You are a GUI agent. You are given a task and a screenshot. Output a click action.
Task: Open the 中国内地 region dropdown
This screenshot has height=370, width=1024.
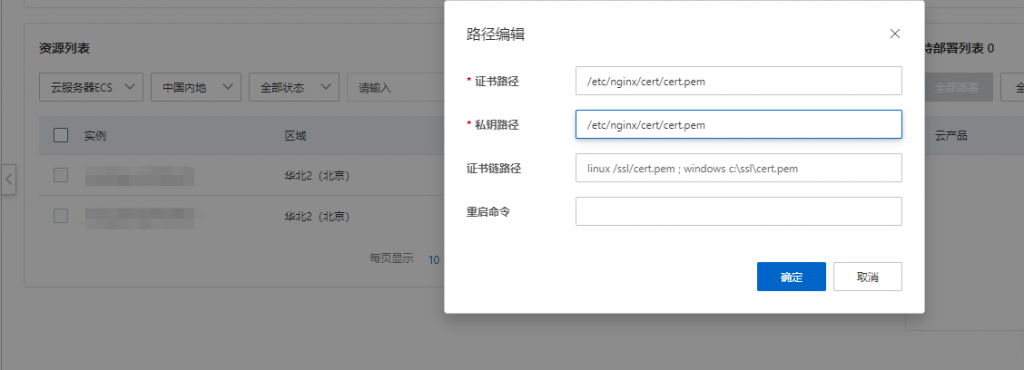(196, 87)
